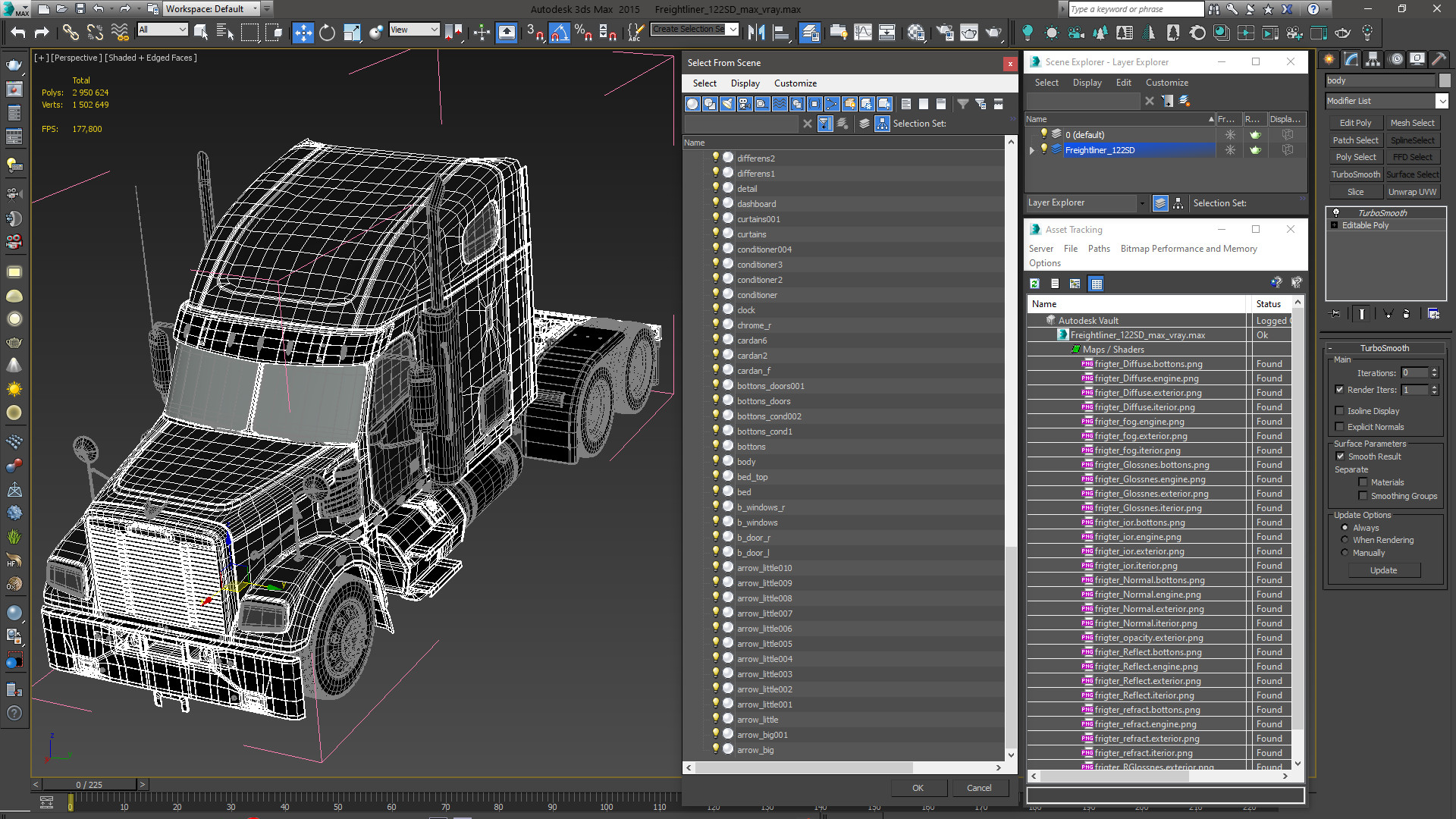This screenshot has height=819, width=1456.
Task: Select the Select and Link tool
Action: (x=71, y=33)
